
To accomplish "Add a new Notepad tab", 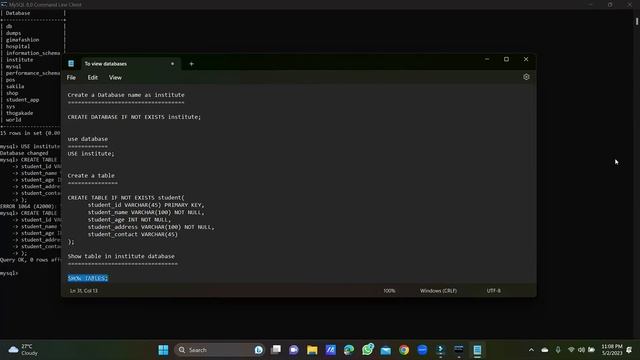I will point(191,64).
